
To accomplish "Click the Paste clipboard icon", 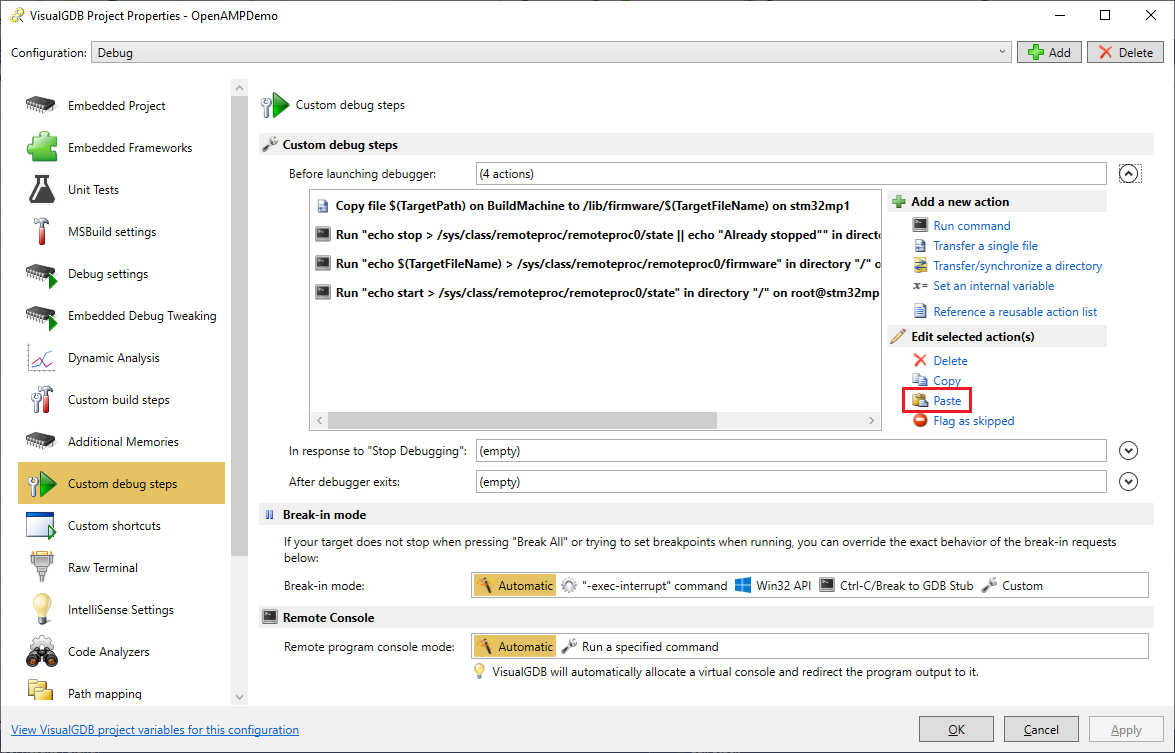I will coord(920,400).
